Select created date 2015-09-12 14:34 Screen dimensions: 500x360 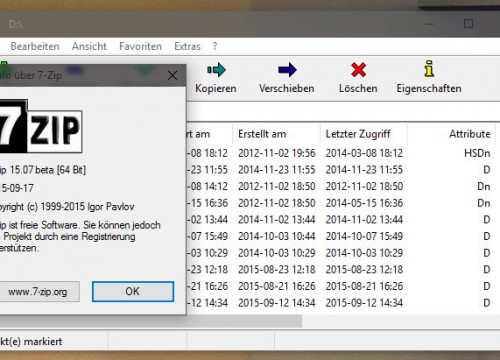click(x=277, y=303)
